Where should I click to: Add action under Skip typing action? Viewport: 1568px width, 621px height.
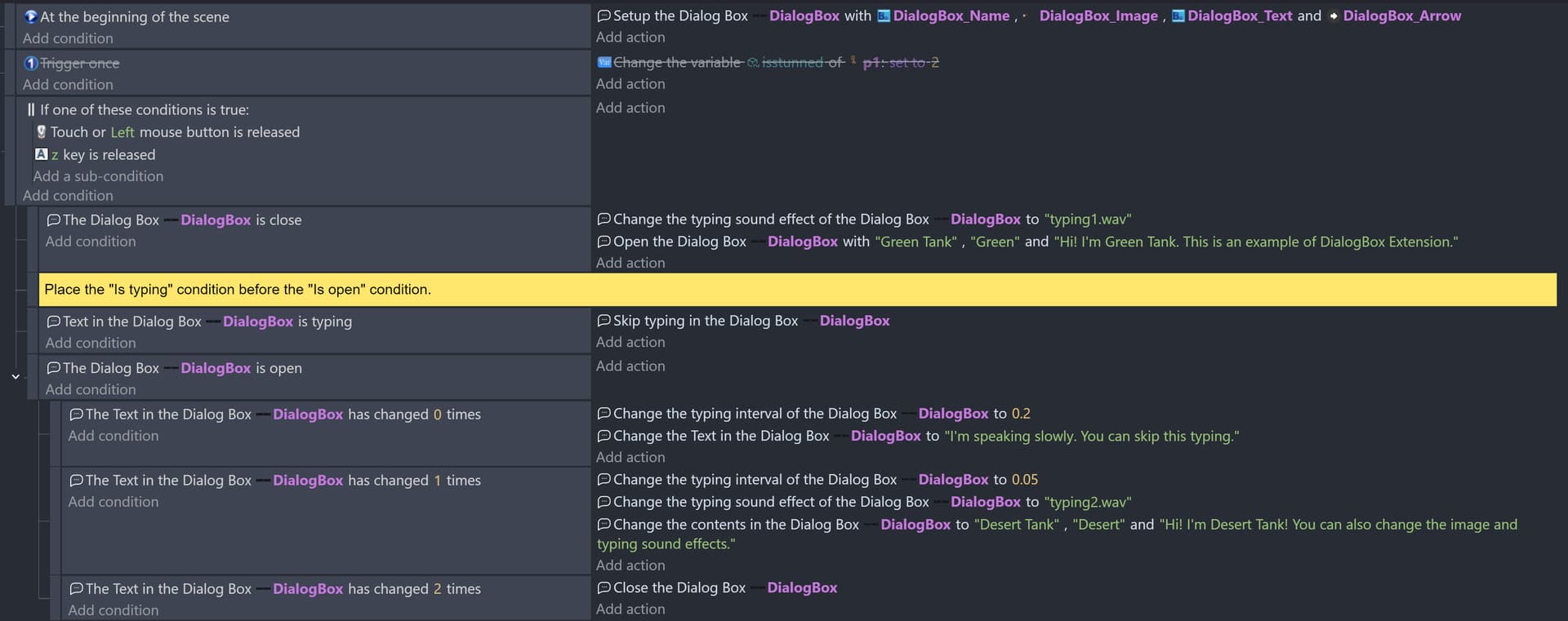tap(630, 343)
